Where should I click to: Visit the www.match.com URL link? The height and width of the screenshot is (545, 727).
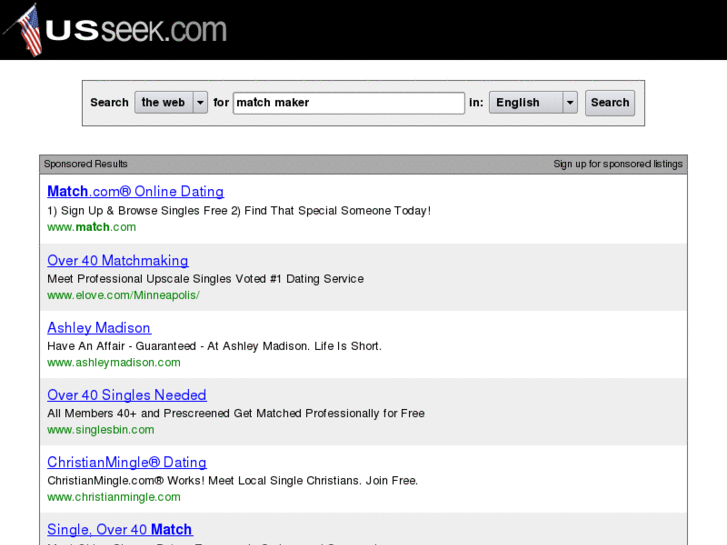(x=91, y=227)
